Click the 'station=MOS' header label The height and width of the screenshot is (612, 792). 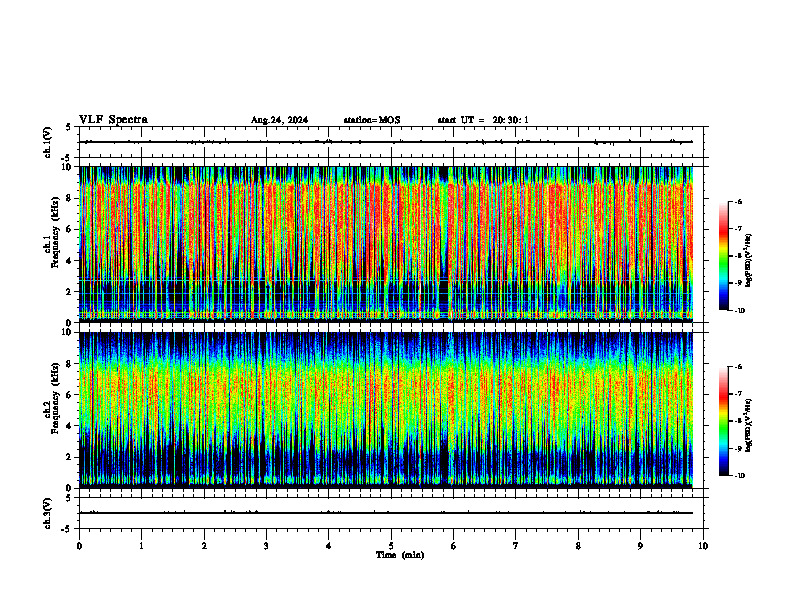(x=372, y=120)
